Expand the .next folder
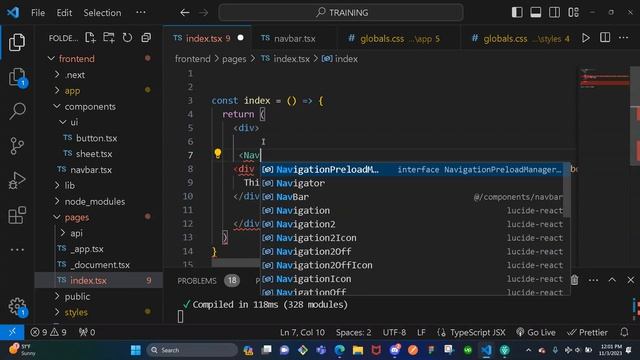 click(x=75, y=75)
